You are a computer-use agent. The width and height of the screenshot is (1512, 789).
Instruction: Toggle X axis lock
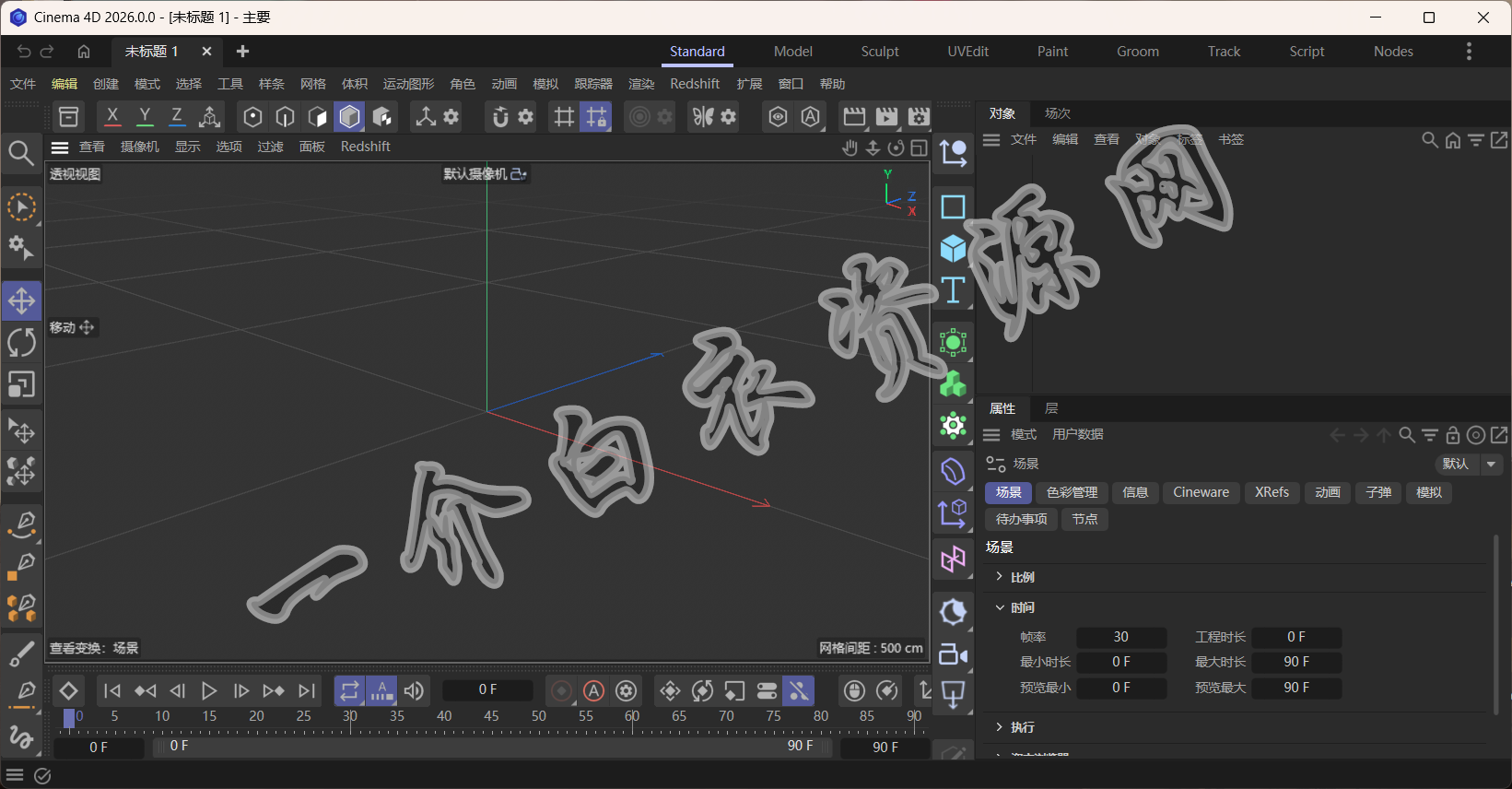[x=112, y=117]
